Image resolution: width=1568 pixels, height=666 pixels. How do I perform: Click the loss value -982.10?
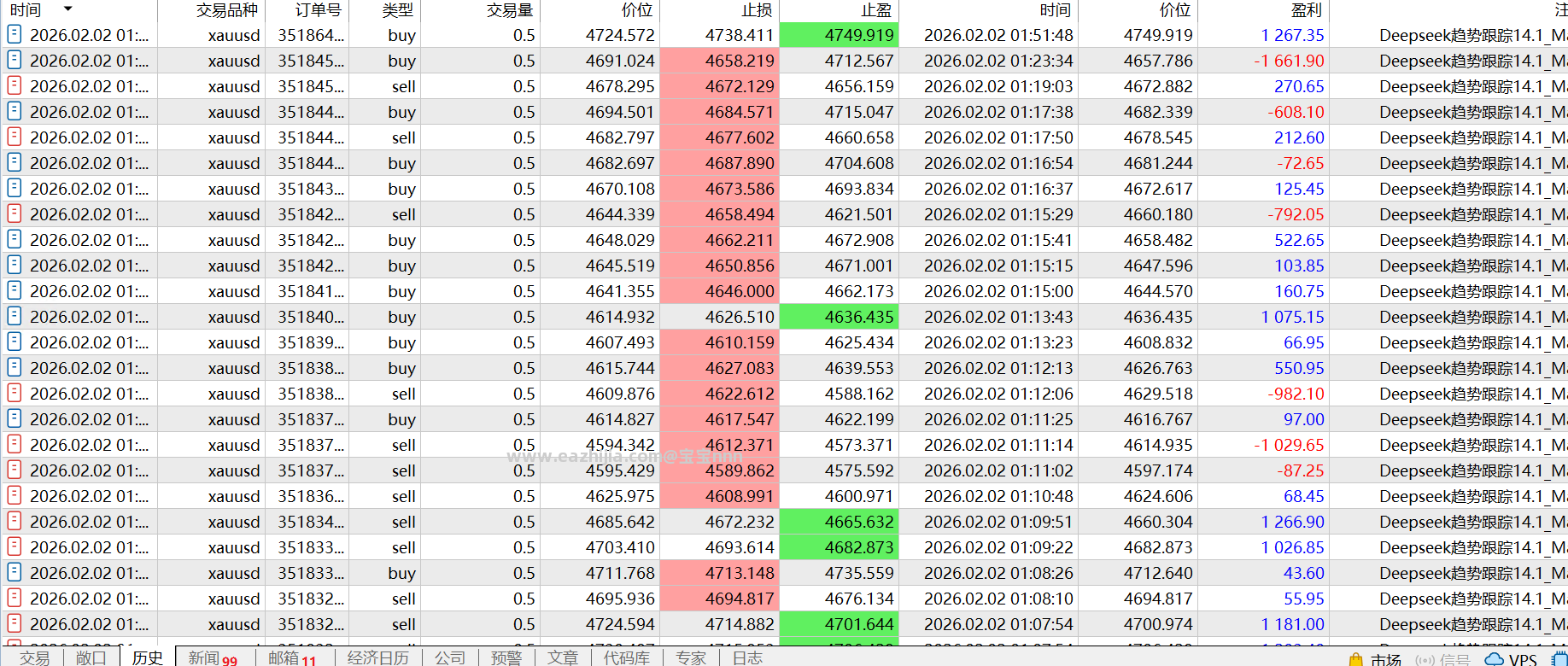pos(1296,394)
